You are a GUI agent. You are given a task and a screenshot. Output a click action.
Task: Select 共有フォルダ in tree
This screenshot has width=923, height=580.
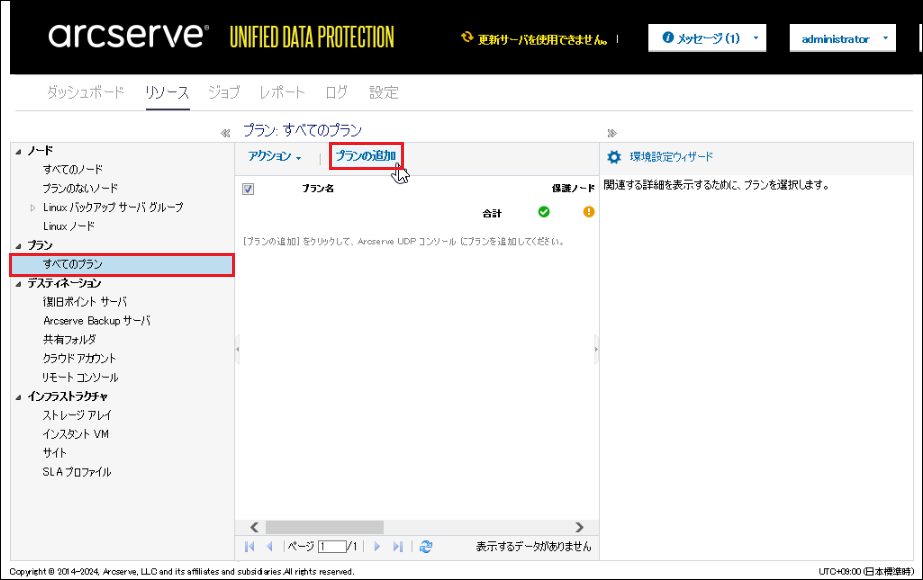pos(69,340)
